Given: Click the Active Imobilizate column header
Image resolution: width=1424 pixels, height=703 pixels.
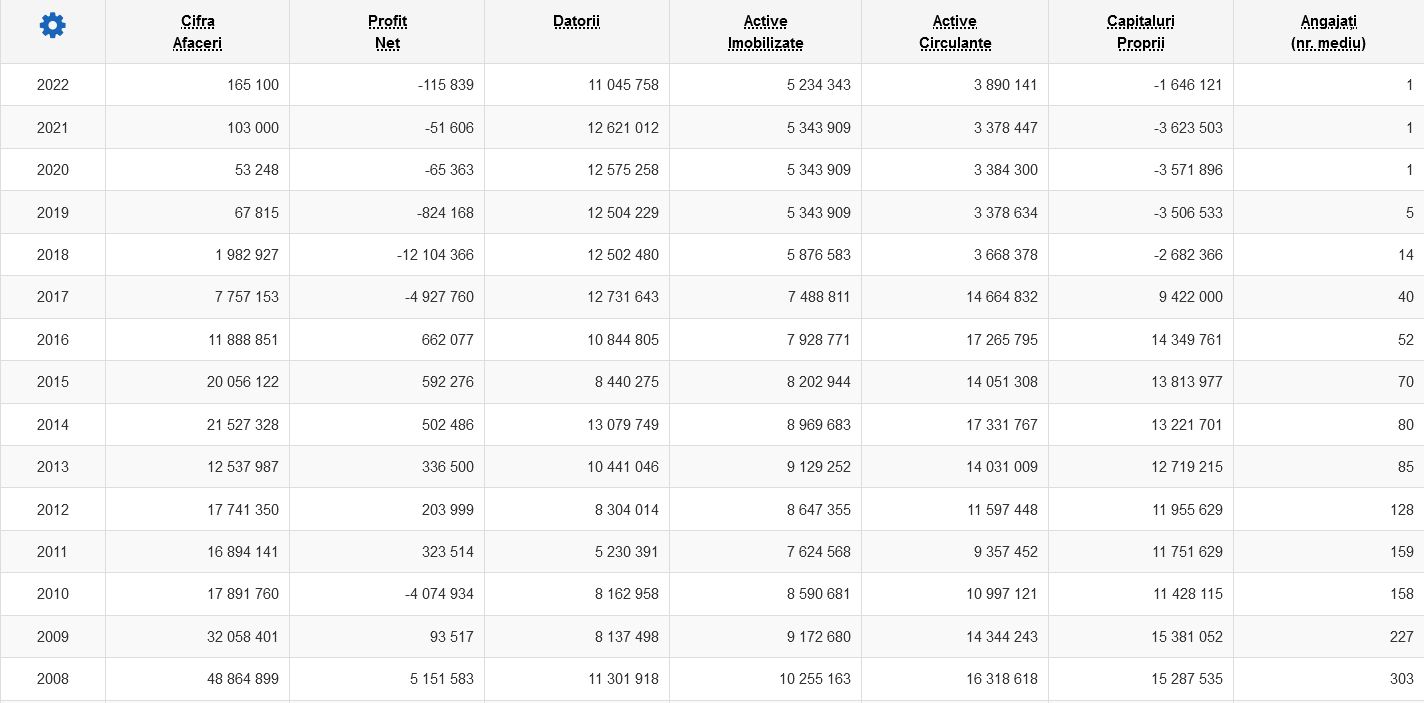Looking at the screenshot, I should 765,32.
